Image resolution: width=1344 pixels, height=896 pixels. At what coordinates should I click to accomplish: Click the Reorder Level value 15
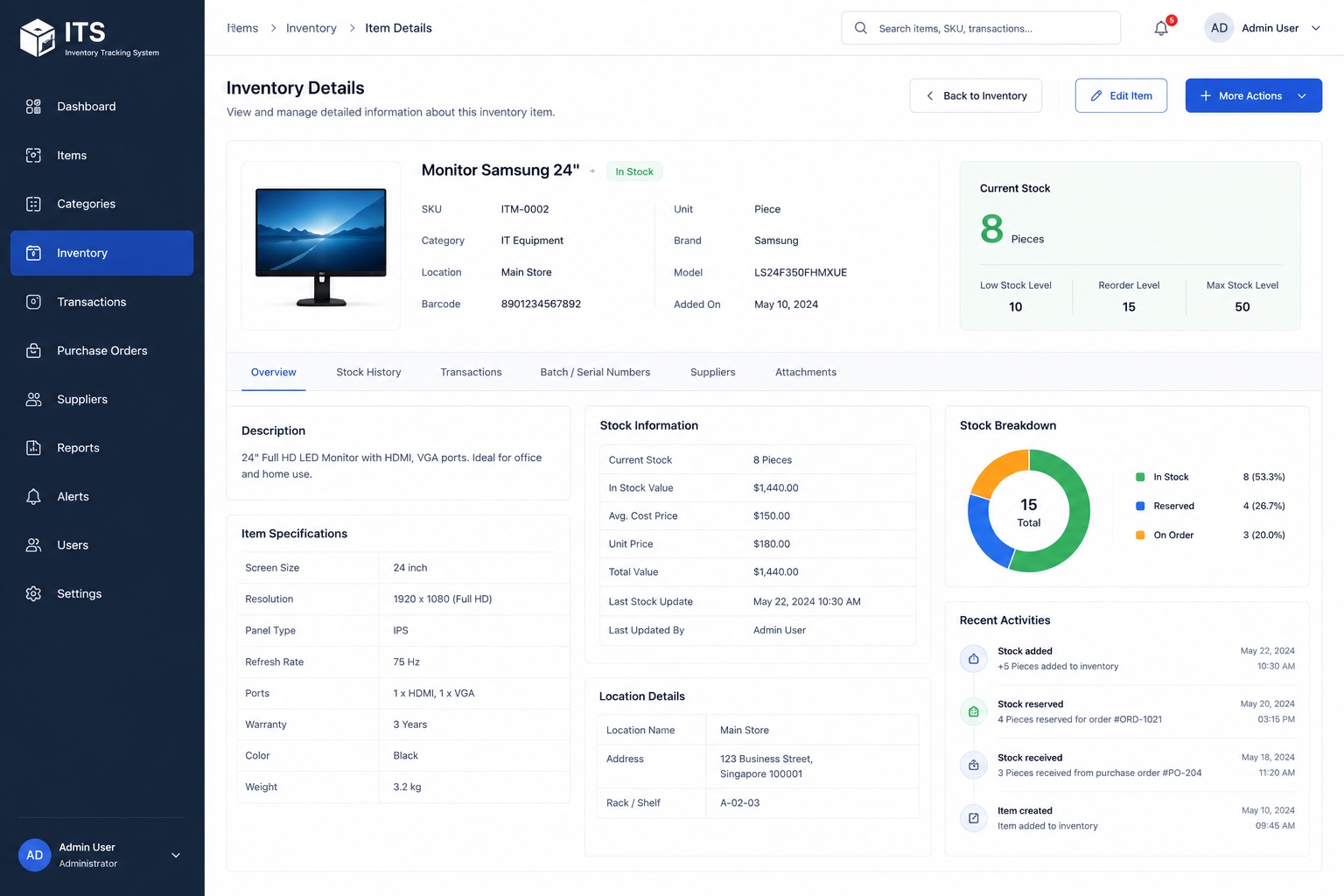coord(1129,307)
